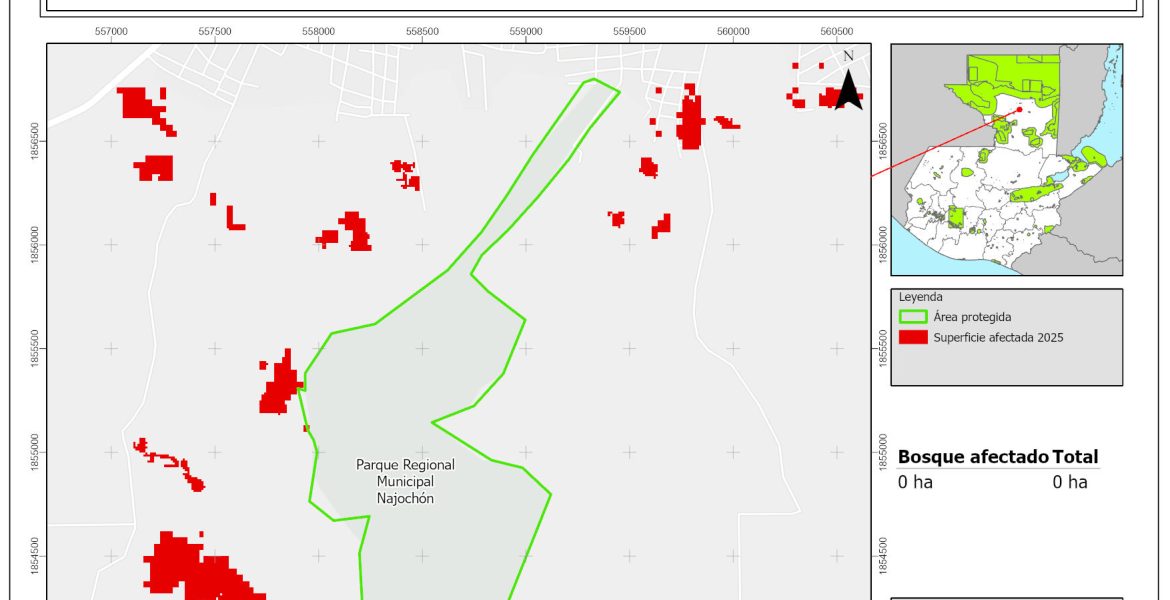Click the red location dot on inset map
This screenshot has height=600, width=1170.
tap(1019, 110)
